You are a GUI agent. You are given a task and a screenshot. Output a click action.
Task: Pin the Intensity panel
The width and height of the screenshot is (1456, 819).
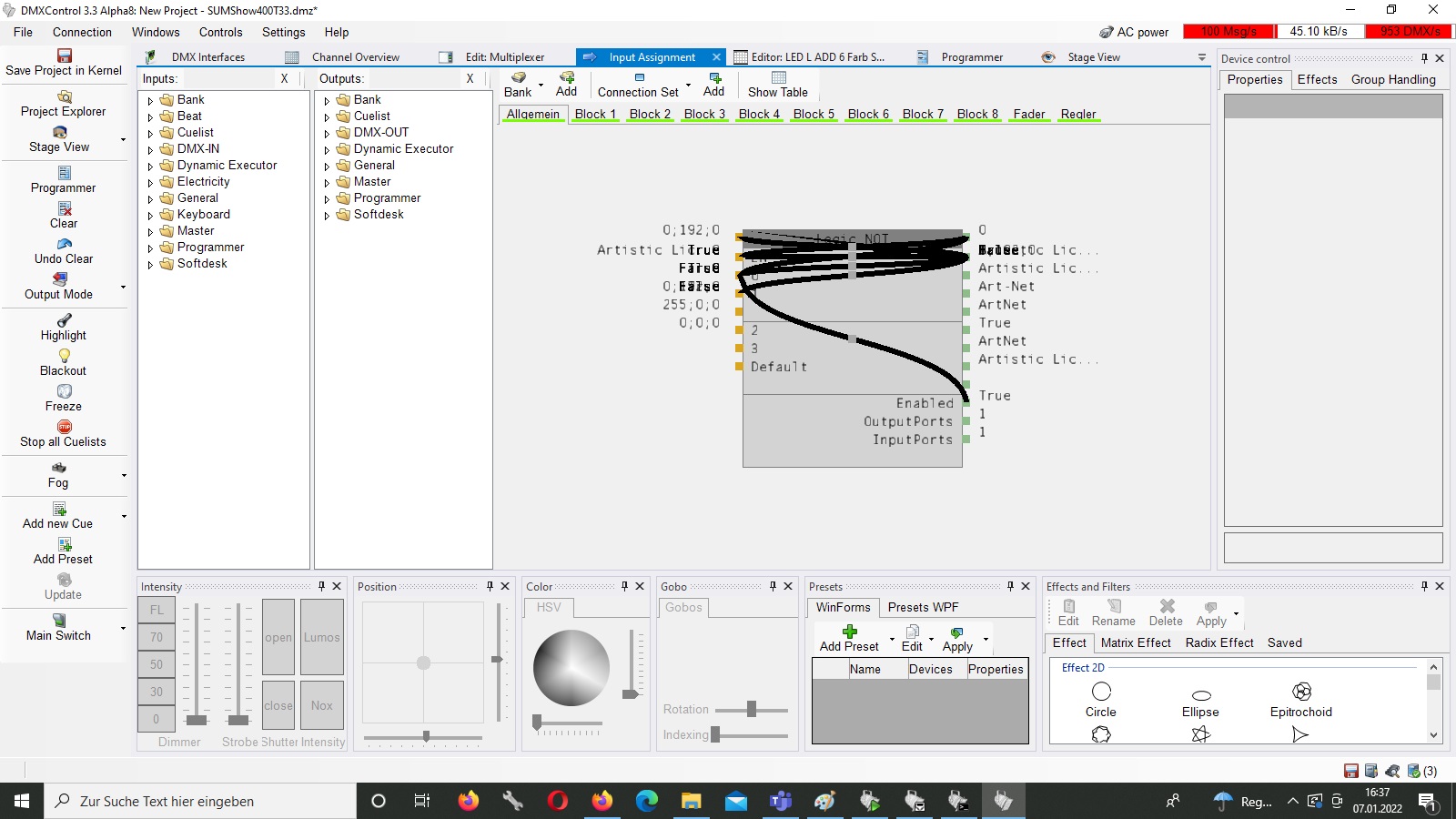321,586
